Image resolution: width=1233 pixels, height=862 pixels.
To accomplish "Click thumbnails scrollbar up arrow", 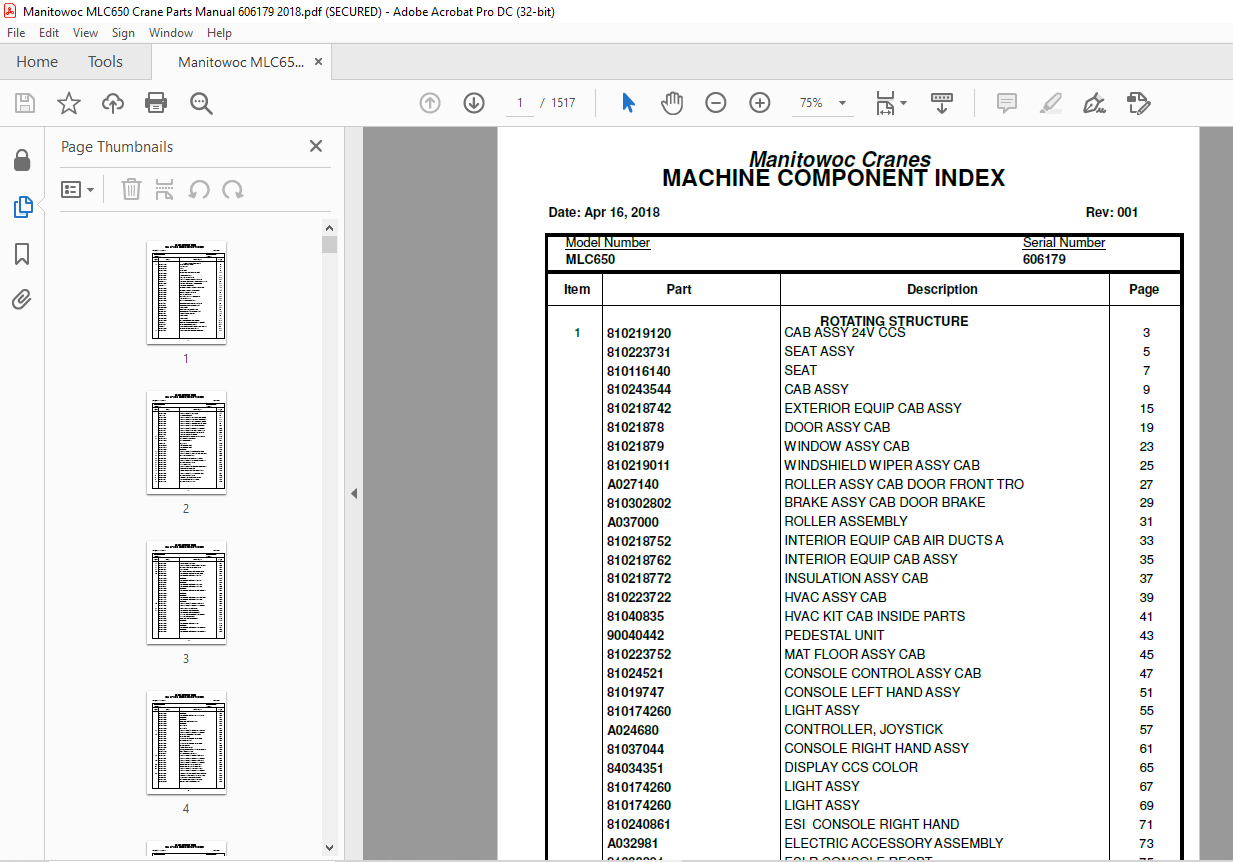I will tap(329, 227).
